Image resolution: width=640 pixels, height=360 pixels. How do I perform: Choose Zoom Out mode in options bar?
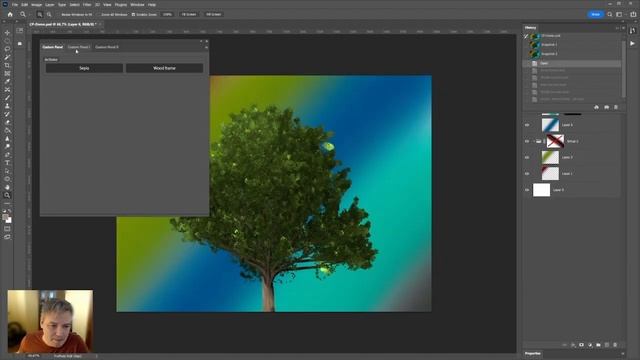pyautogui.click(x=49, y=14)
